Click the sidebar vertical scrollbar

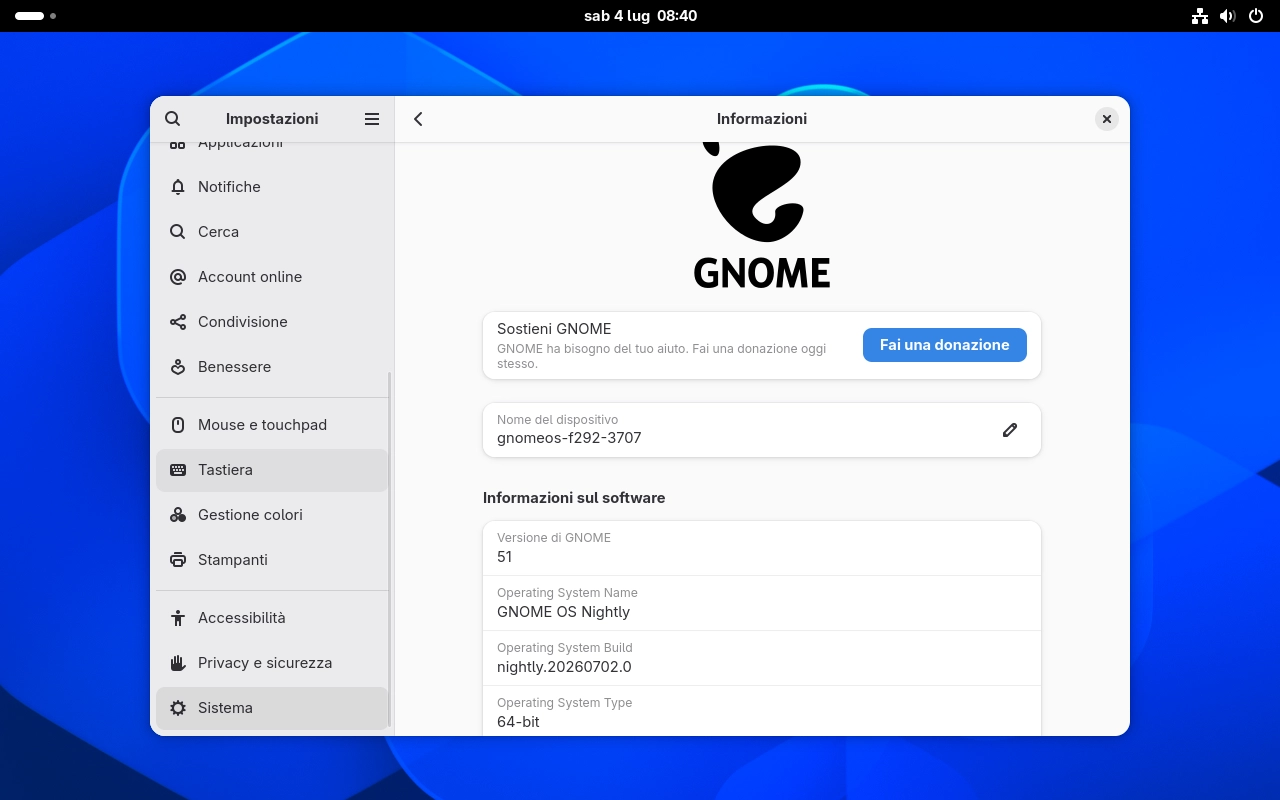coord(390,550)
